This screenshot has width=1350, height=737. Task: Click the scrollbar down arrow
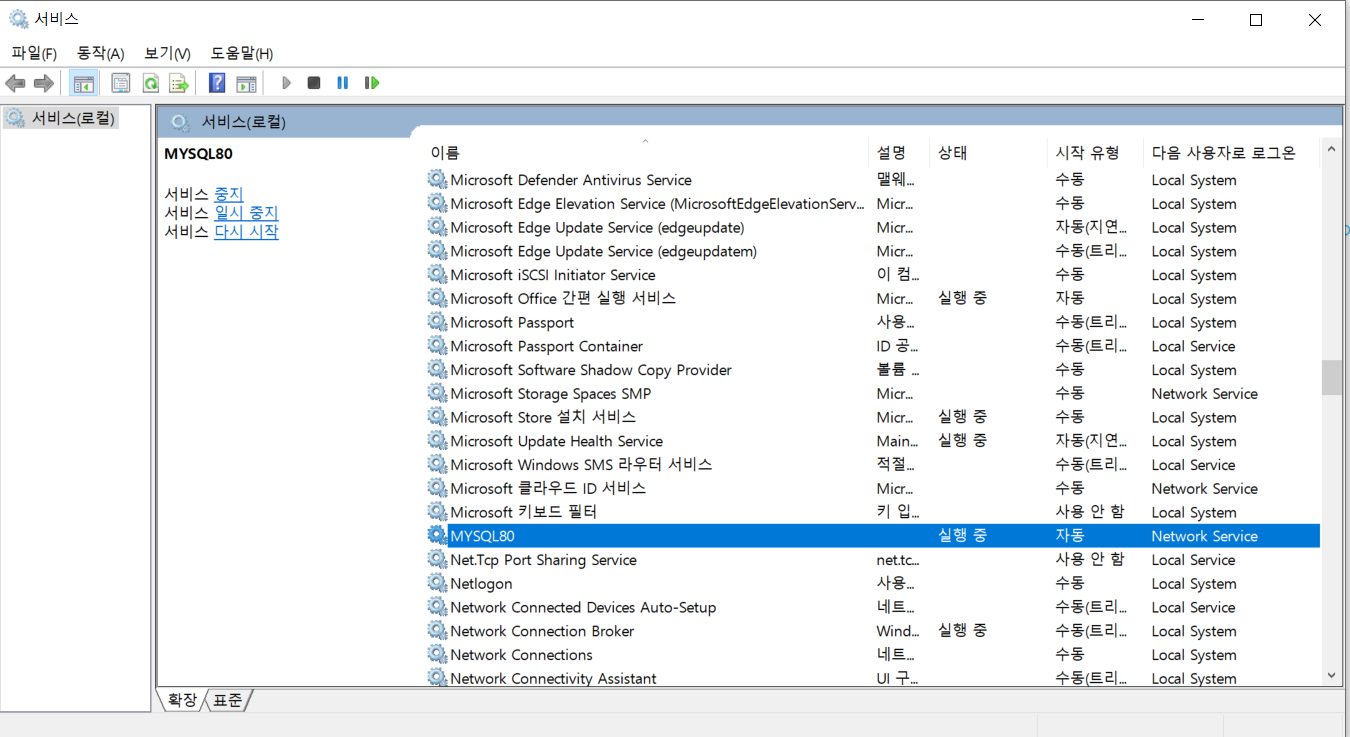[x=1331, y=675]
